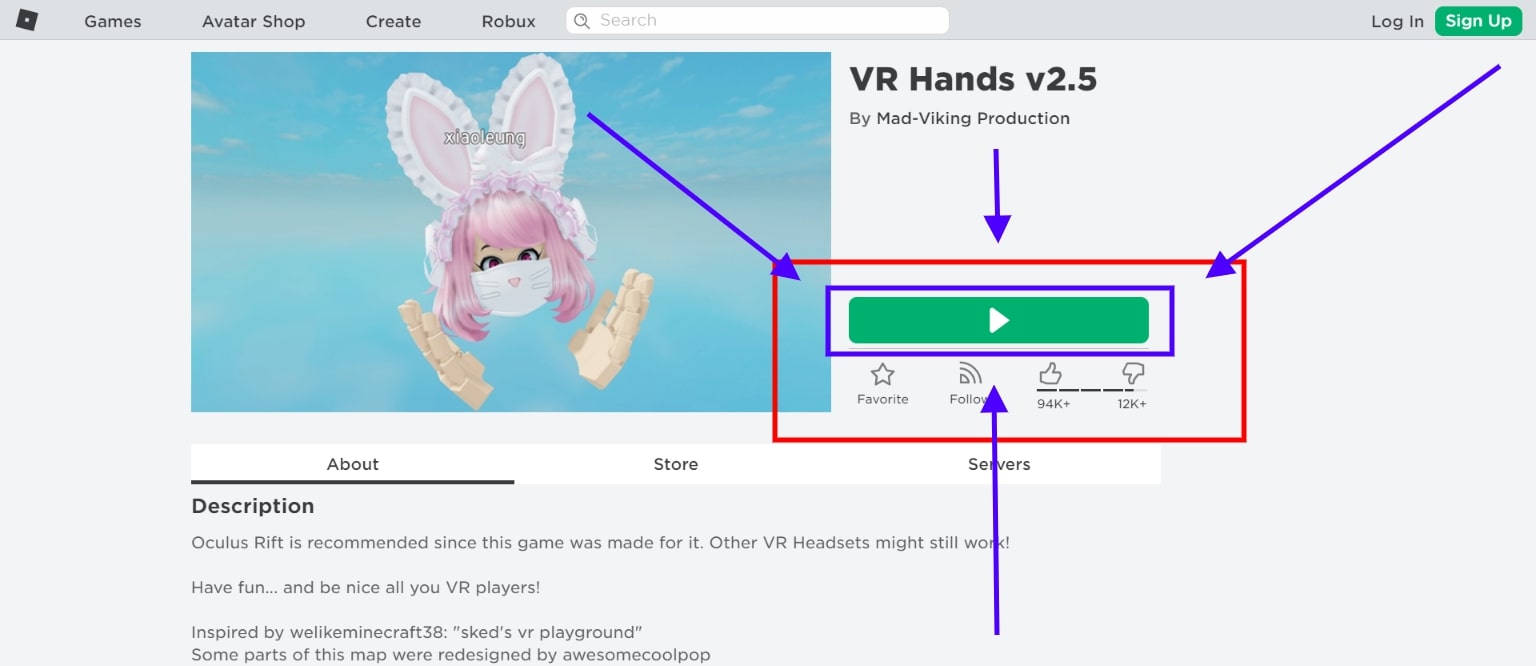1536x666 pixels.
Task: Click the 12K+ dislikes count
Action: point(1132,404)
